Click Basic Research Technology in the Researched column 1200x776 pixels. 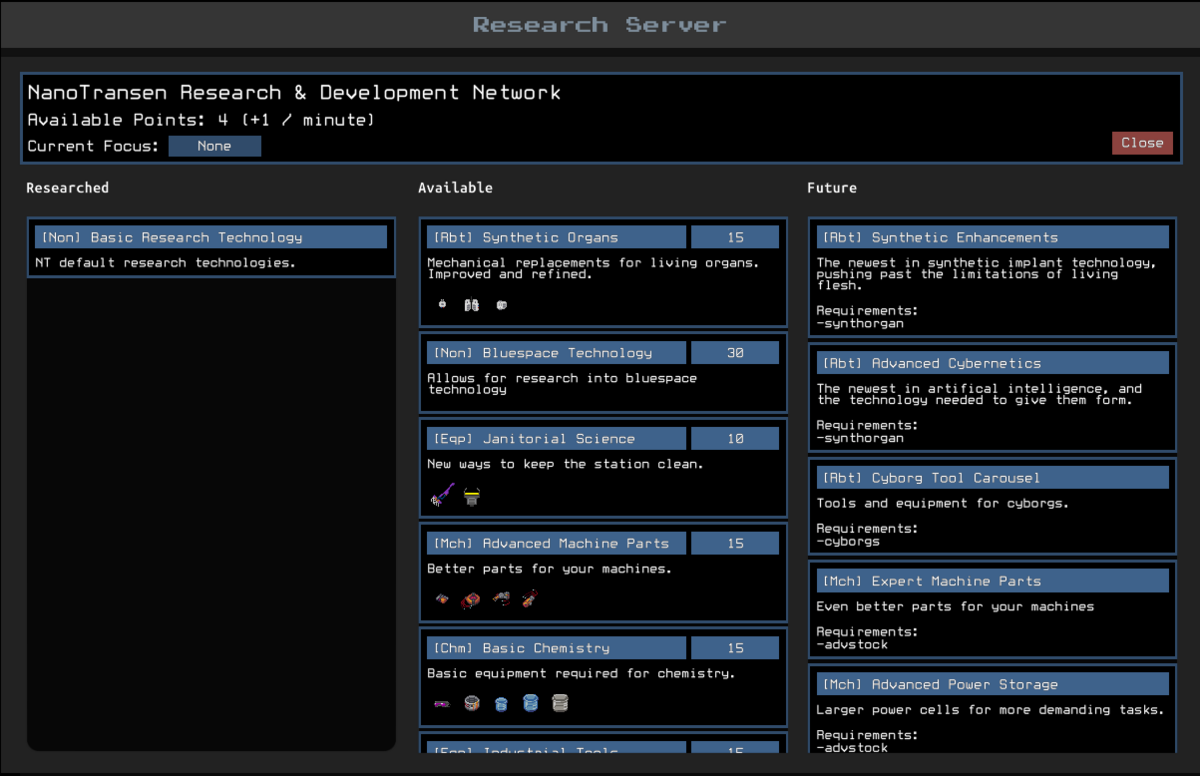click(x=210, y=237)
